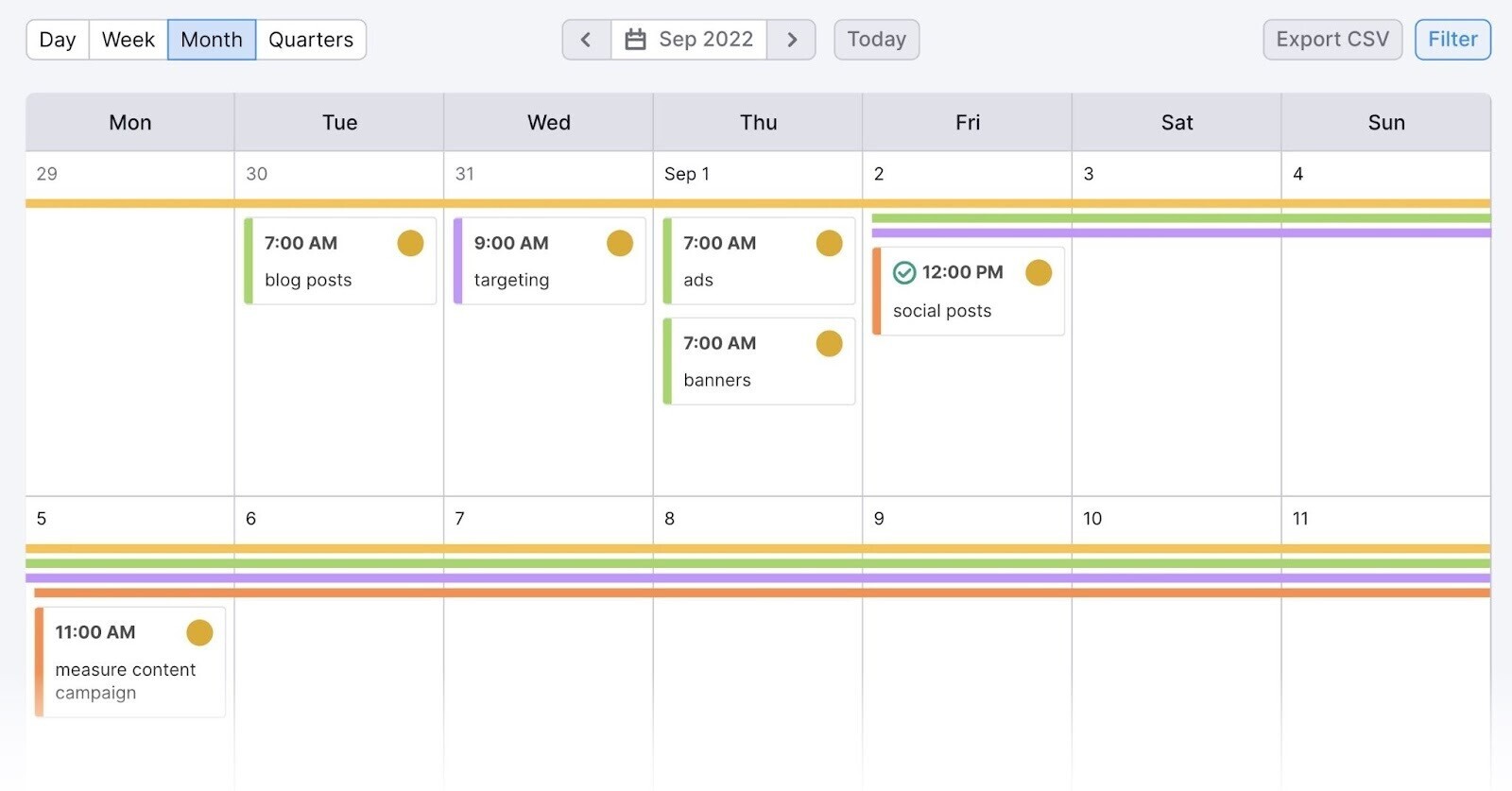Click yellow avatar dot on blog posts card
Viewport: 1512px width, 791px height.
point(410,244)
